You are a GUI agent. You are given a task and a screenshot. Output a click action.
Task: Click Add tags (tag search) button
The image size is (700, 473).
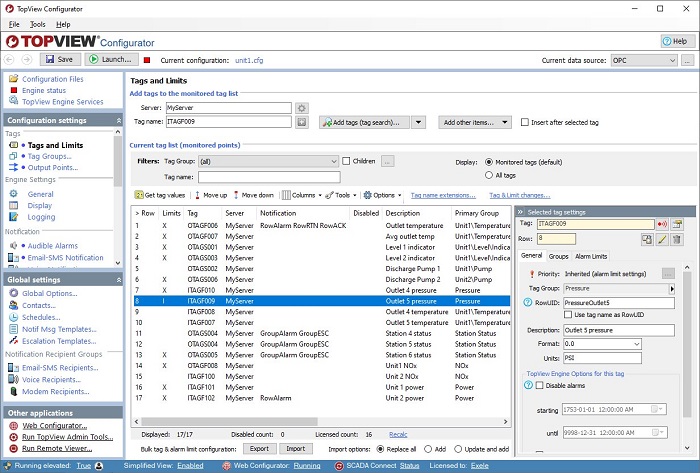[364, 122]
